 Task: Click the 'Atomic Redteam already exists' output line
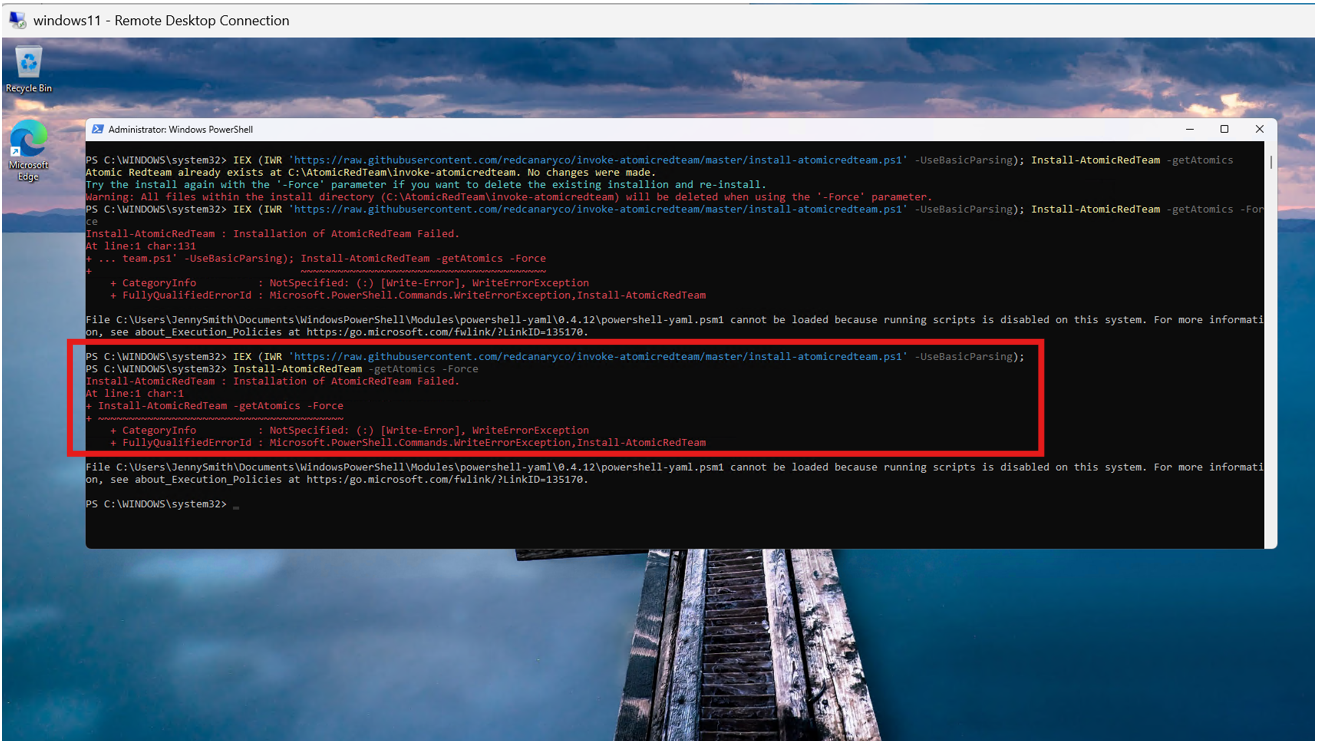tap(371, 172)
